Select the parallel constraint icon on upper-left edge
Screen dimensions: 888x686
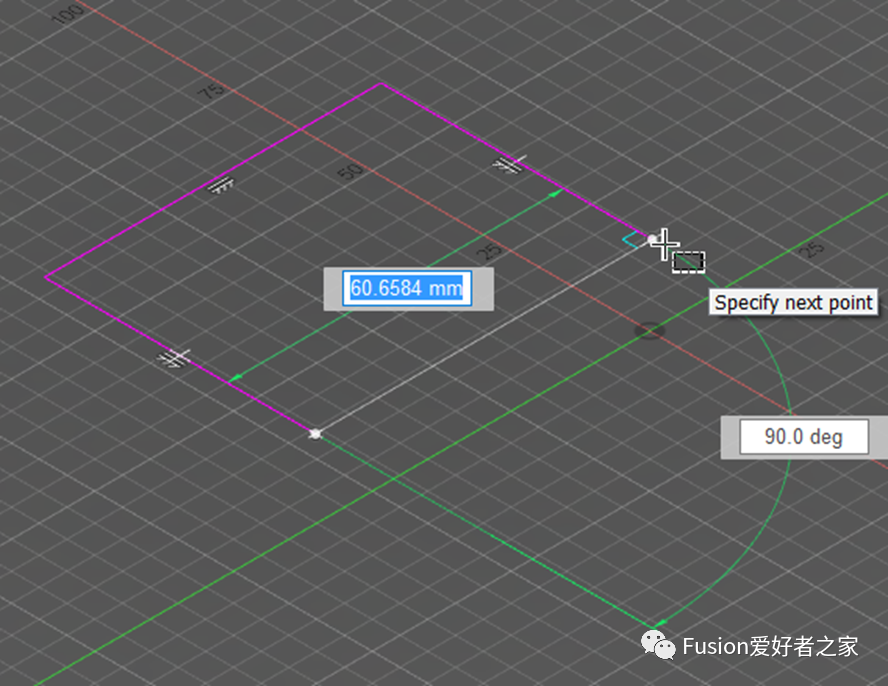tap(221, 185)
